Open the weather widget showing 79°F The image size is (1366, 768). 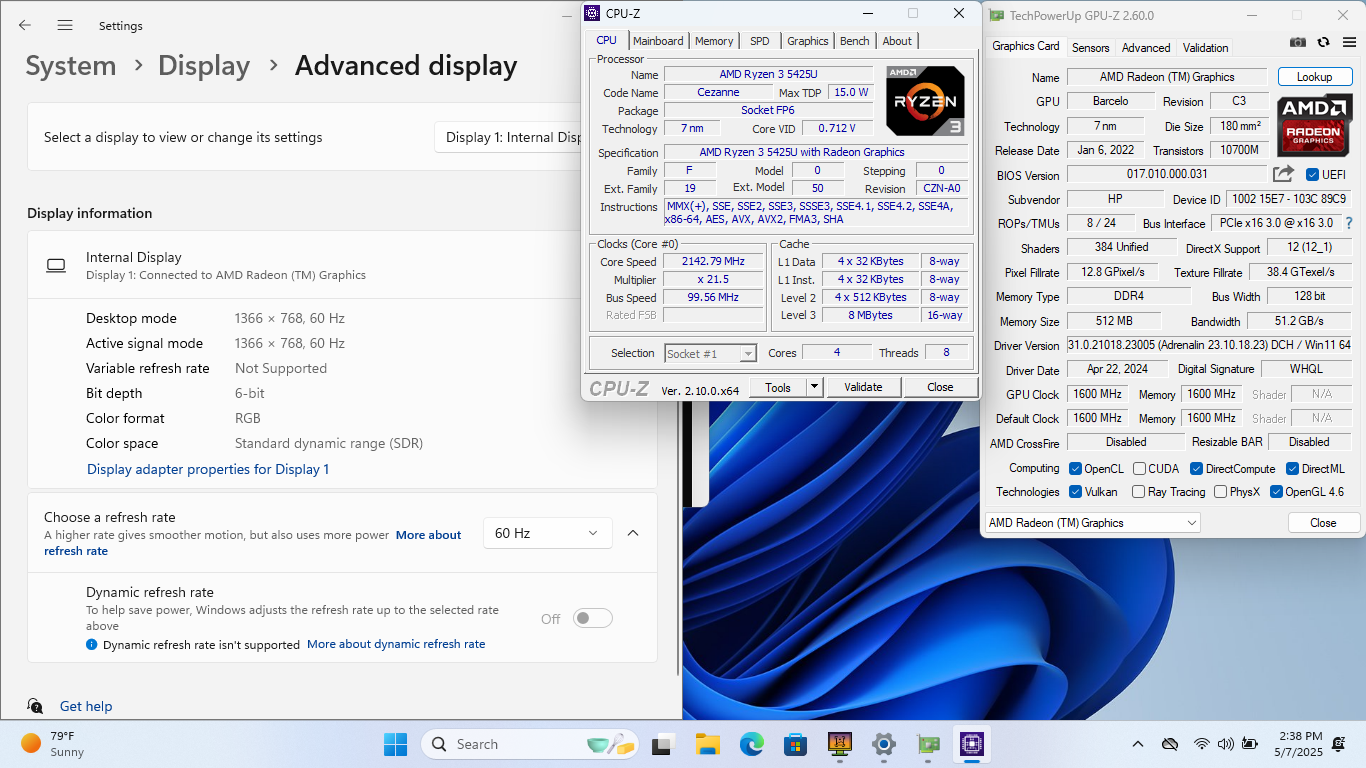(x=54, y=744)
